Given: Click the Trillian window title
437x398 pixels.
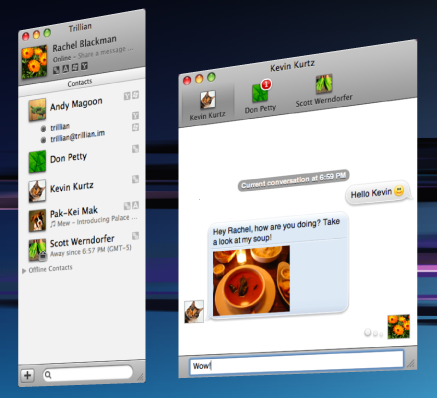Looking at the screenshot, I should pyautogui.click(x=80, y=27).
